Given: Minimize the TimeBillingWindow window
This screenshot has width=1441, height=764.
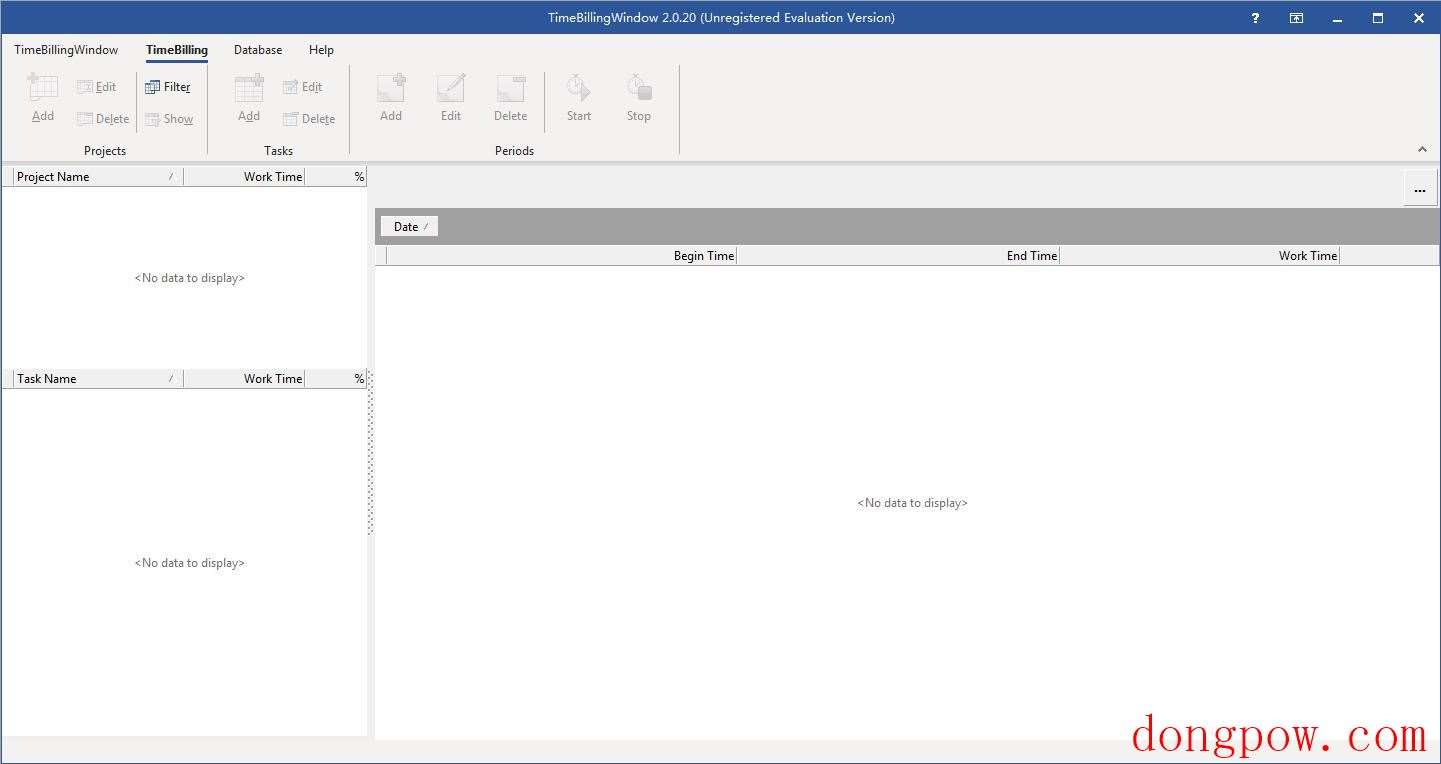Looking at the screenshot, I should [1337, 18].
